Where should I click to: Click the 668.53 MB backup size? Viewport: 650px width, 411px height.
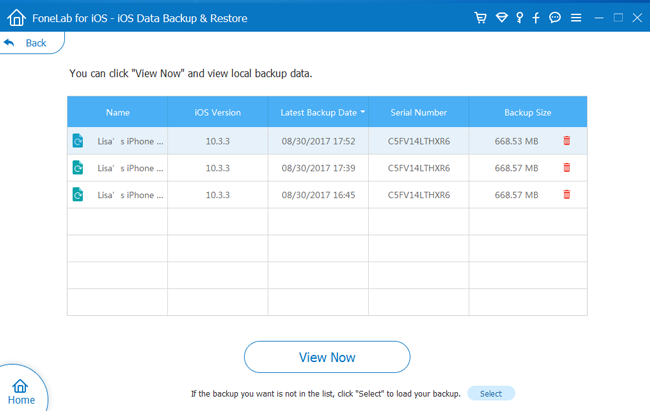[516, 141]
